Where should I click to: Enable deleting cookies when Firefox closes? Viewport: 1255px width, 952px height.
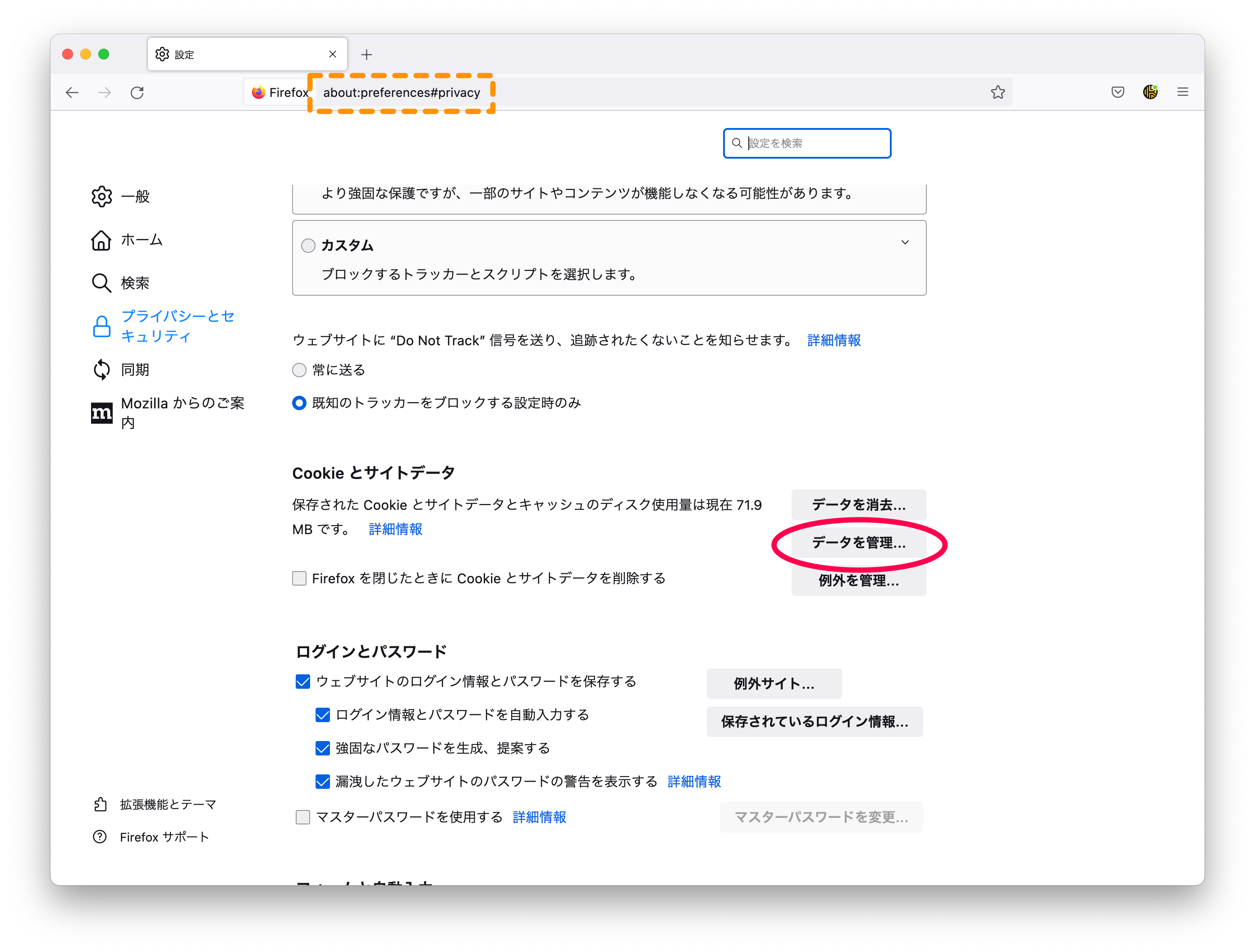299,578
